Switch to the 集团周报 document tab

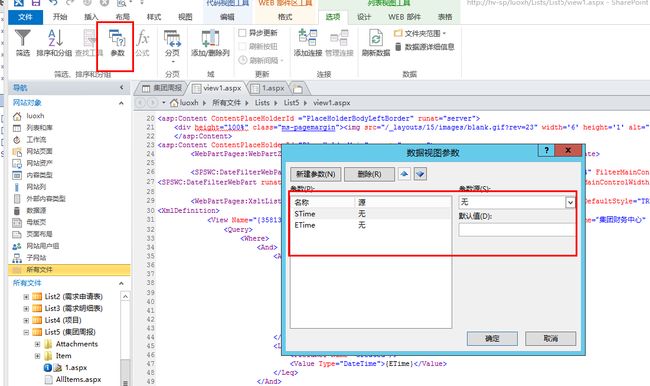tap(162, 88)
